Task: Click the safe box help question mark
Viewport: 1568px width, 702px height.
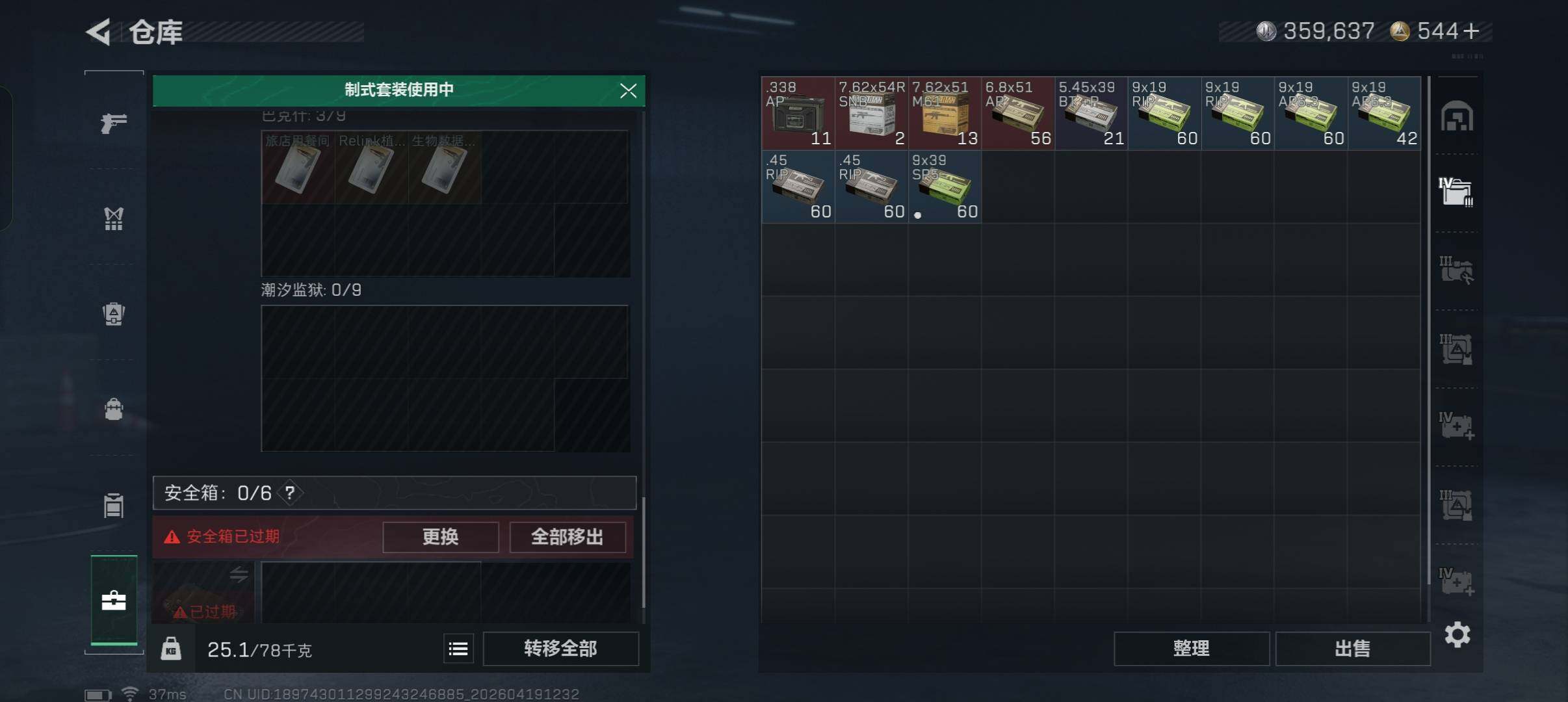Action: point(290,493)
